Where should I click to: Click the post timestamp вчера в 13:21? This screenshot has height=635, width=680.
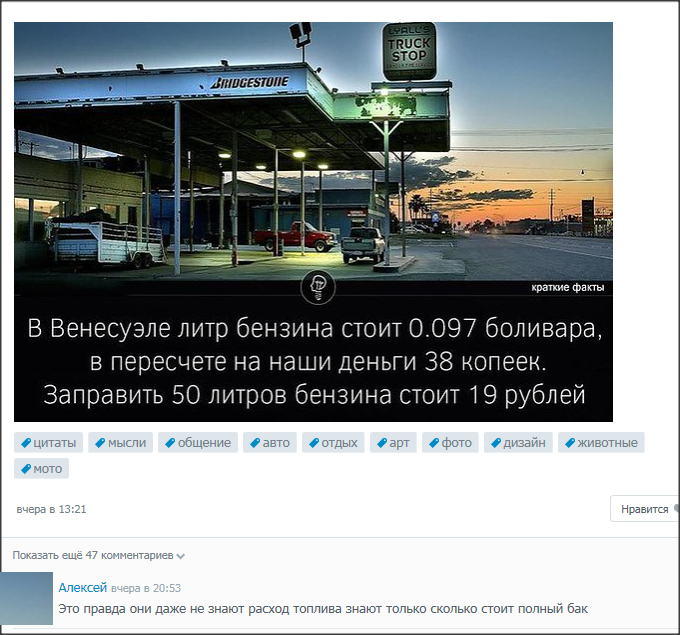(x=51, y=509)
